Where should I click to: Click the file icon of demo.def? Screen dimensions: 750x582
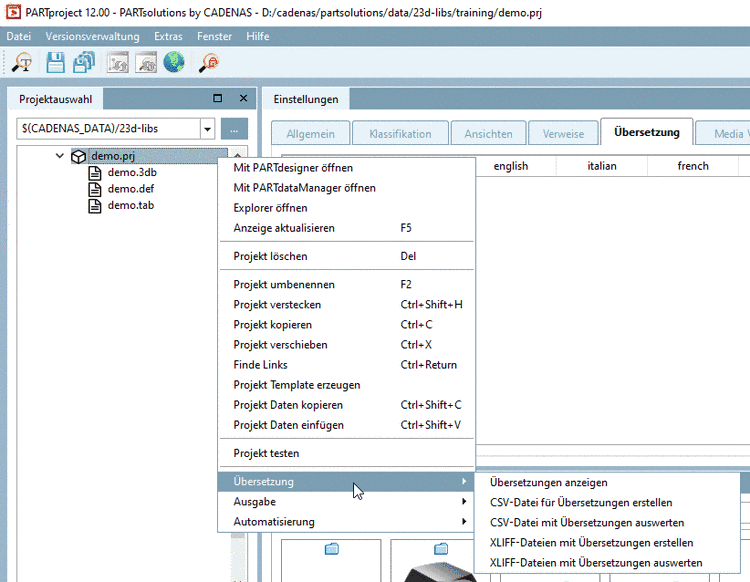[95, 189]
